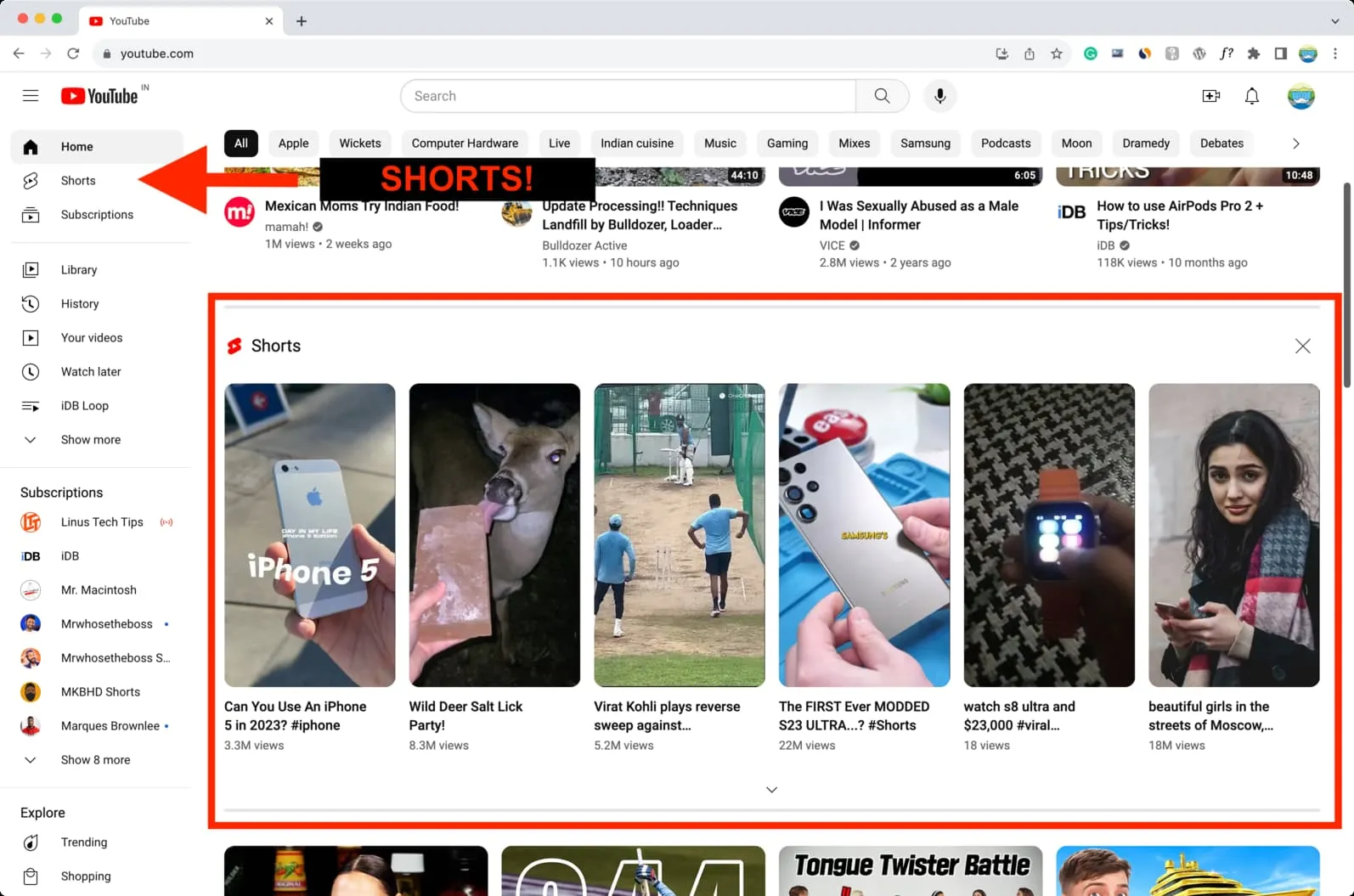
Task: Open Virat Kohli reverse sweep Short
Action: pos(680,535)
